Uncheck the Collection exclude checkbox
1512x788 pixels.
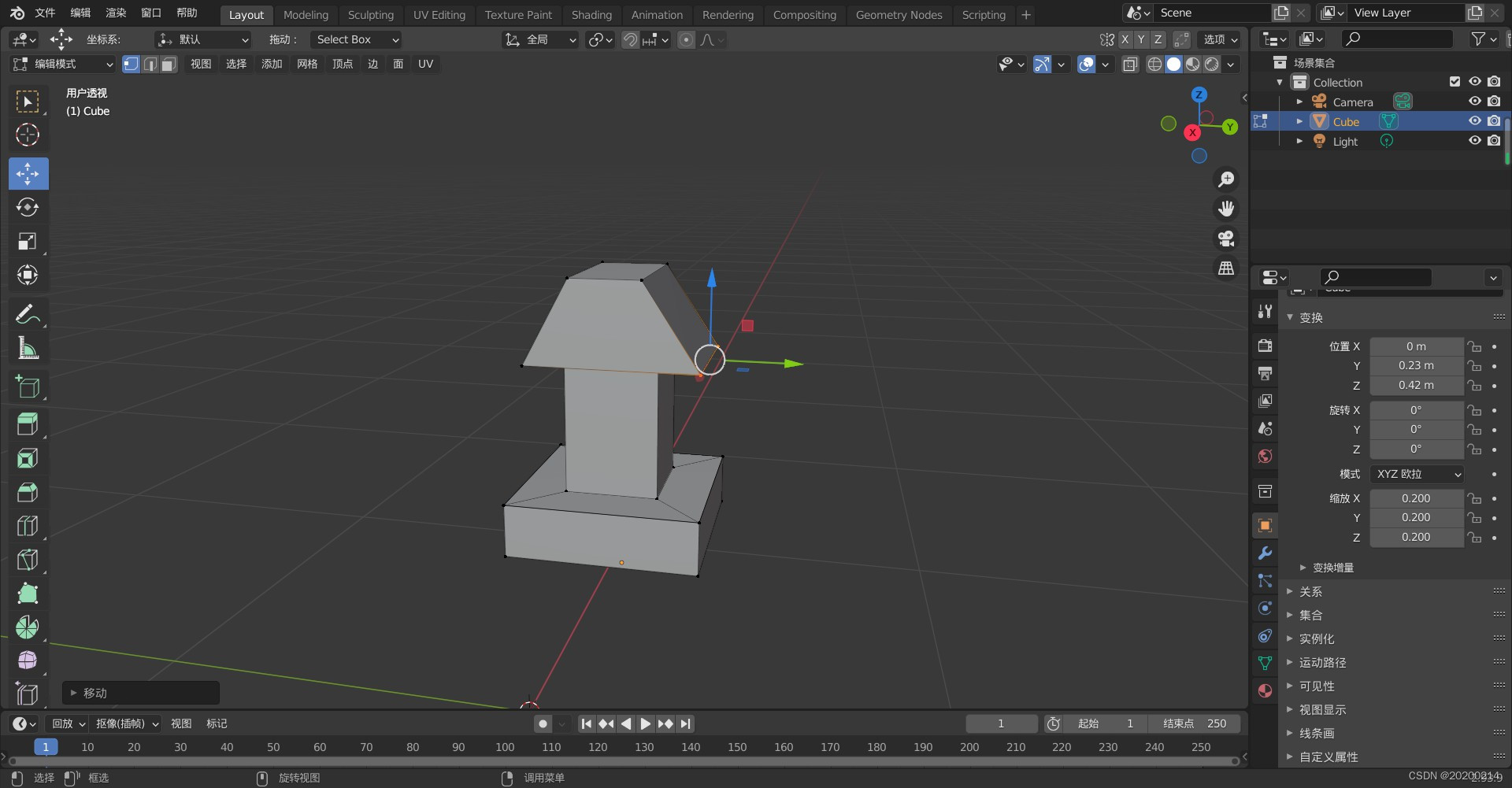[1455, 82]
